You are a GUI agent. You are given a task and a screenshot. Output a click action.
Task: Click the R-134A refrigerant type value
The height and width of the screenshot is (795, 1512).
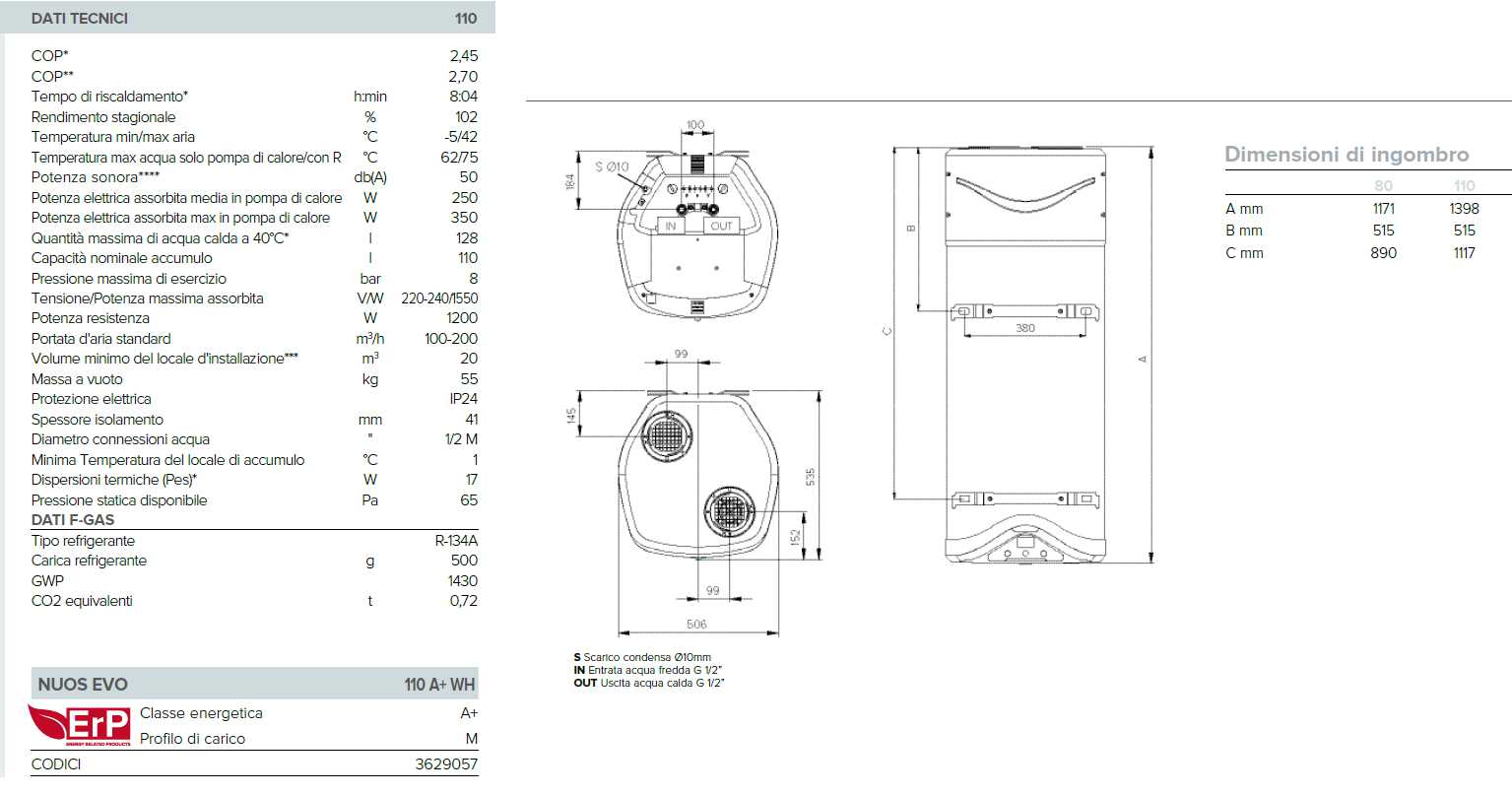pyautogui.click(x=455, y=541)
